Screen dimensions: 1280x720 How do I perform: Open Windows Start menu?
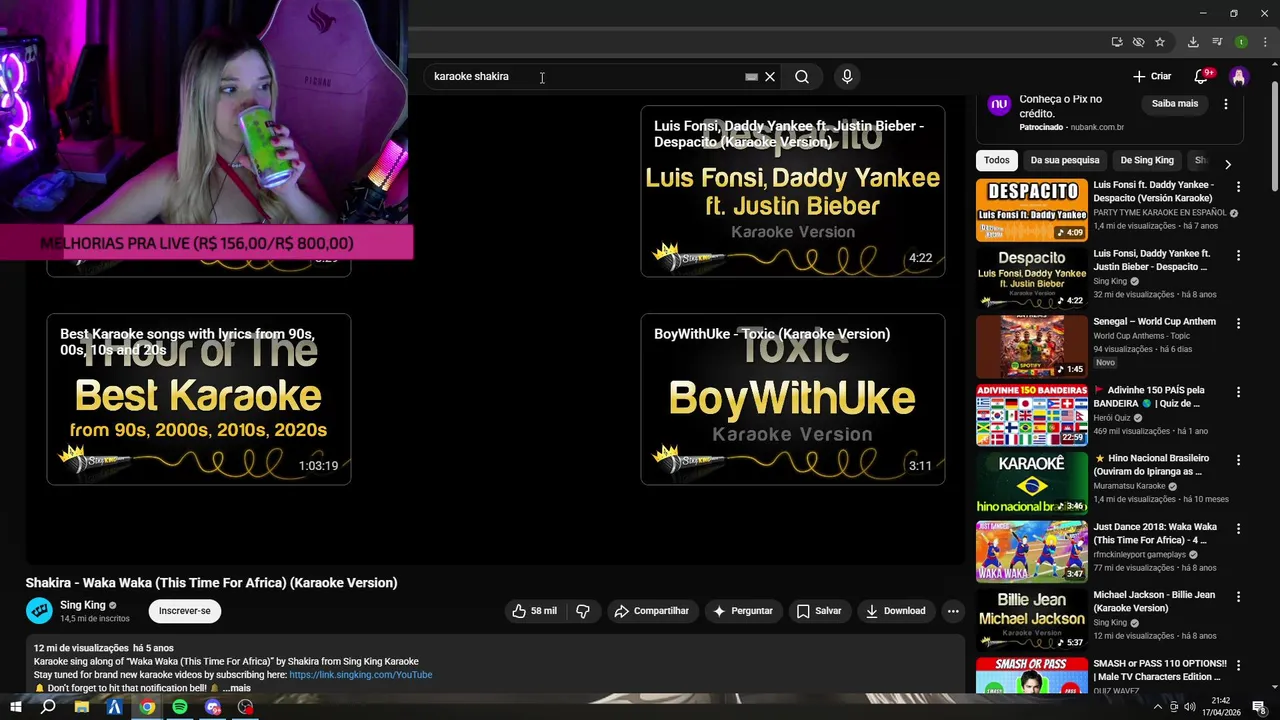tap(15, 707)
